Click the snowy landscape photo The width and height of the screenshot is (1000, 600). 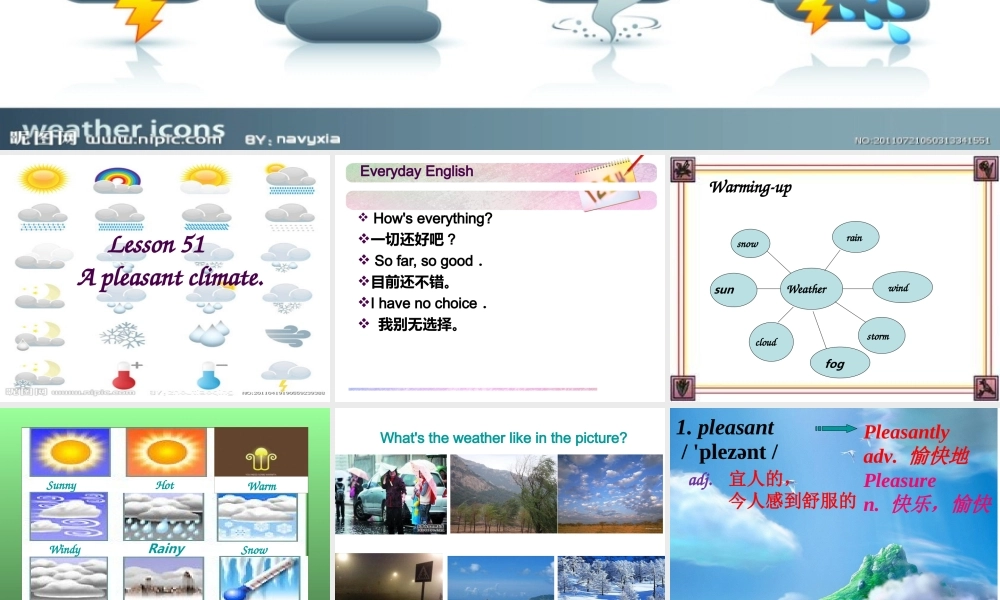[610, 578]
